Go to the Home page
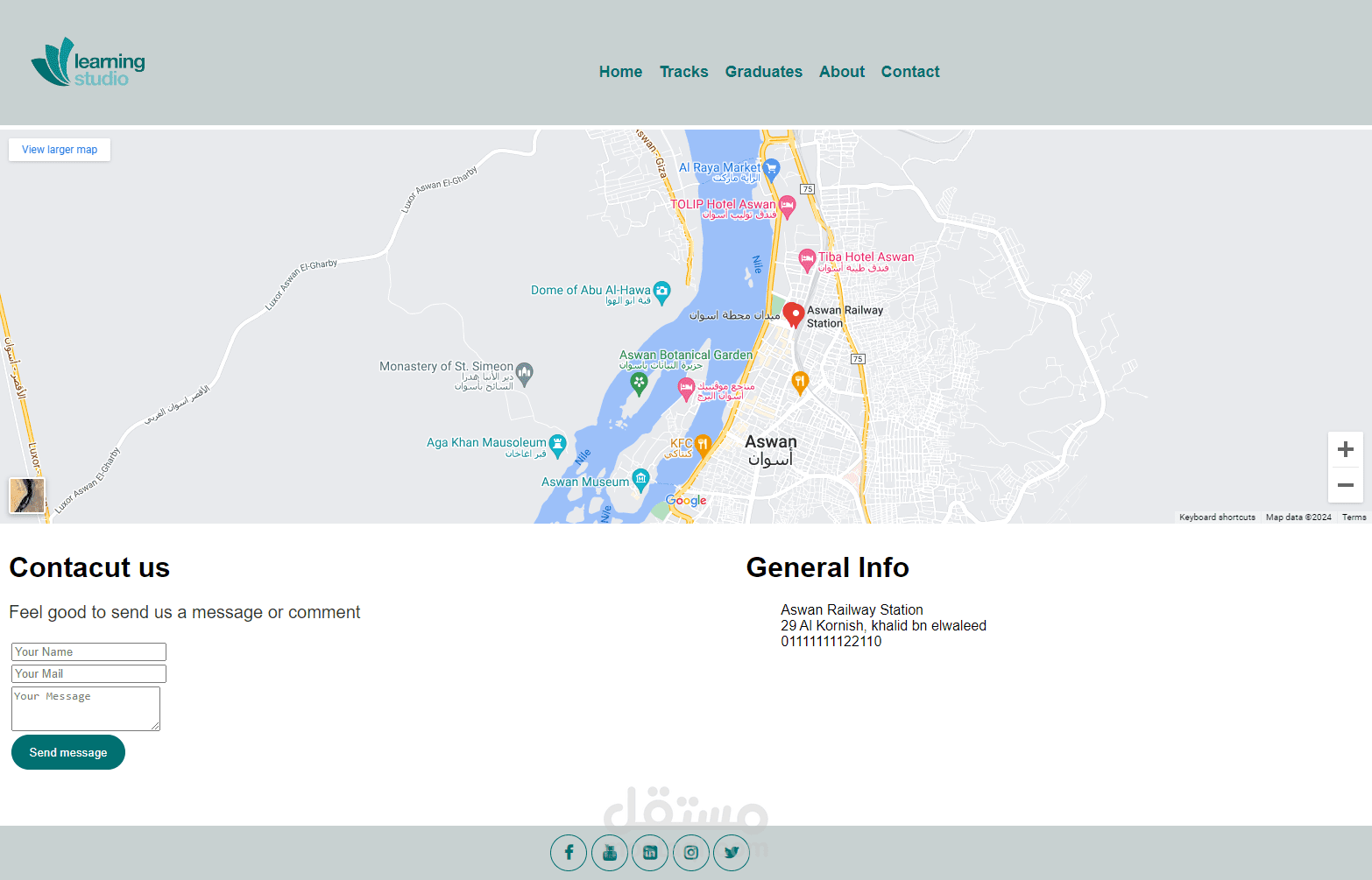Screen dimensions: 1372x880 point(620,72)
